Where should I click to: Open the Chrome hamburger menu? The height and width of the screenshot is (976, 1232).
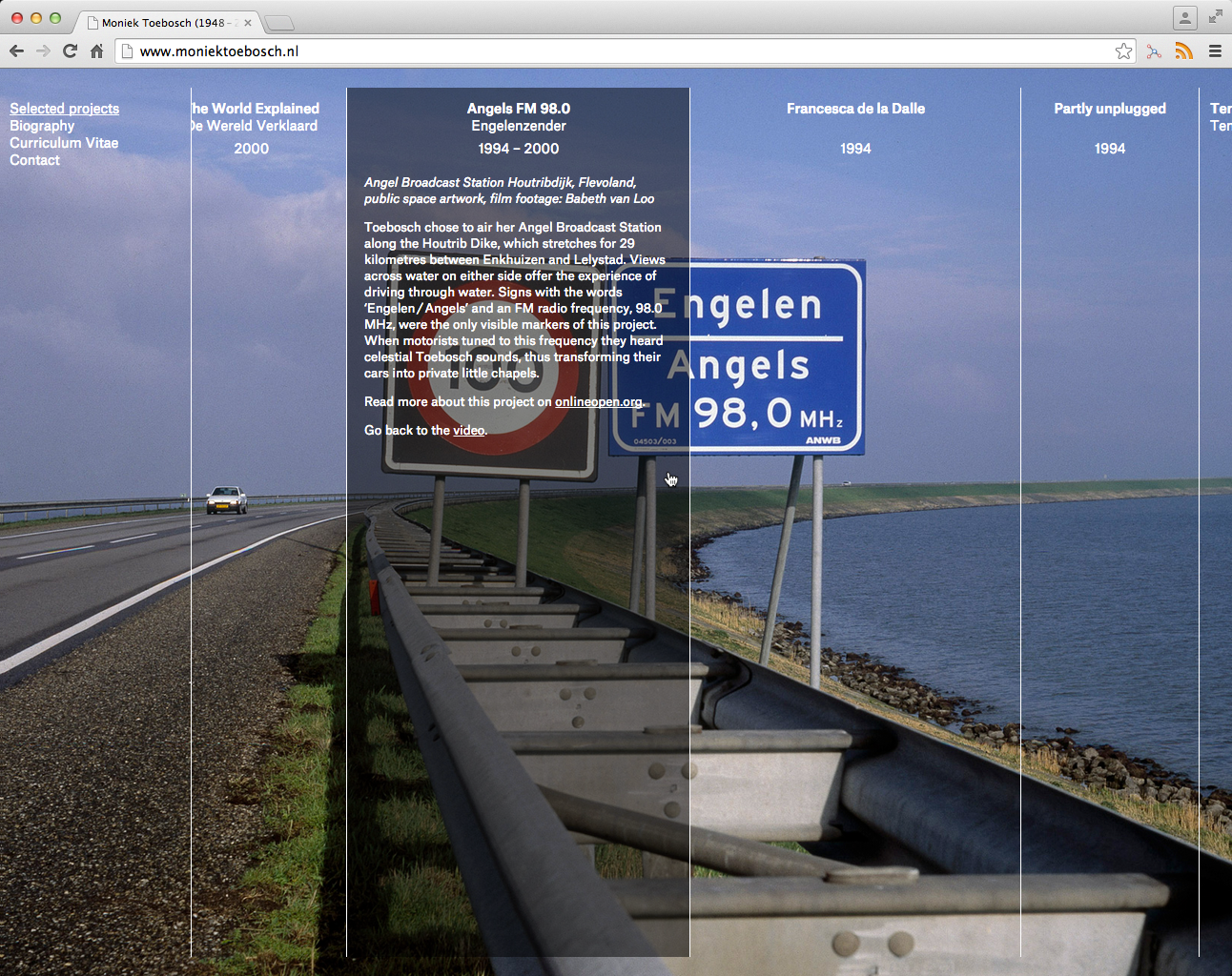pyautogui.click(x=1215, y=51)
